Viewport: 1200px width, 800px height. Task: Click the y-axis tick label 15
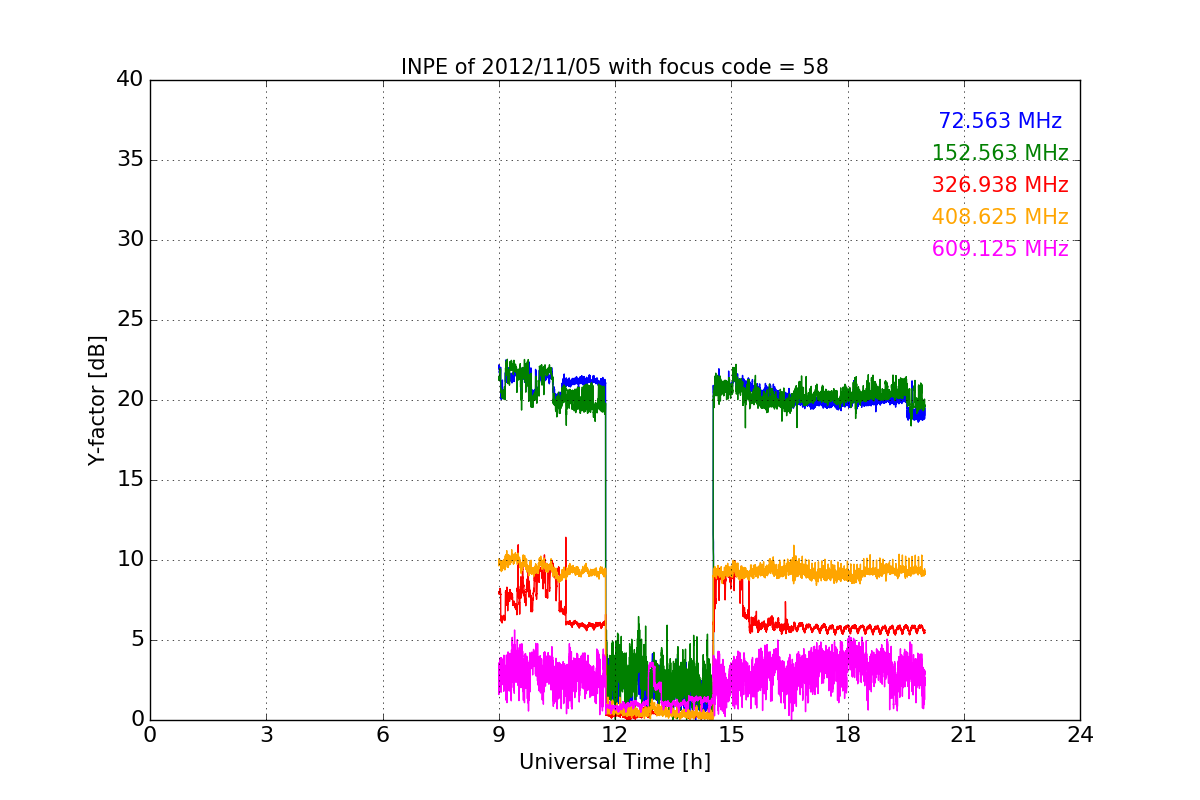[x=130, y=480]
